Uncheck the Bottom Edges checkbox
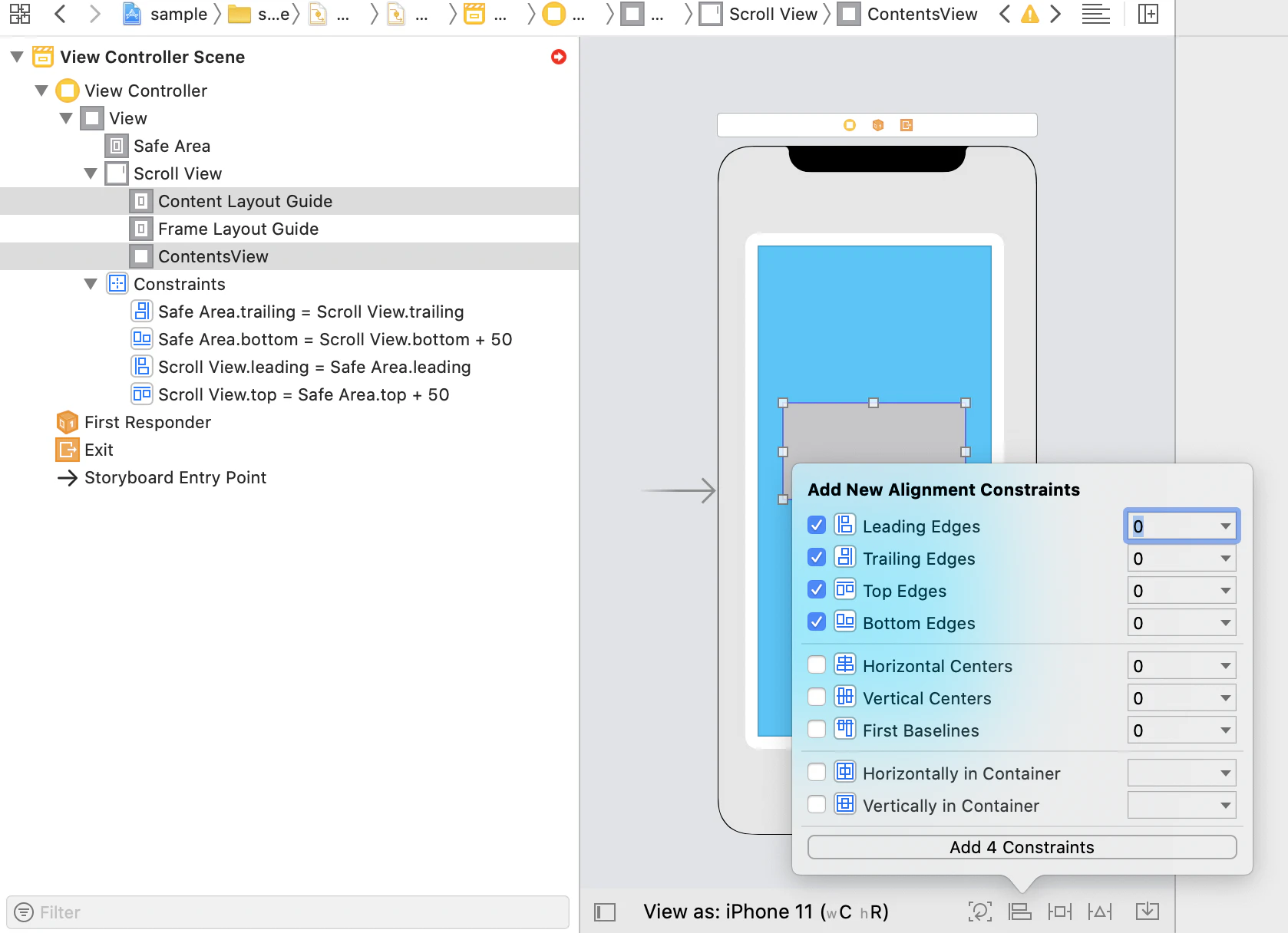 point(817,622)
